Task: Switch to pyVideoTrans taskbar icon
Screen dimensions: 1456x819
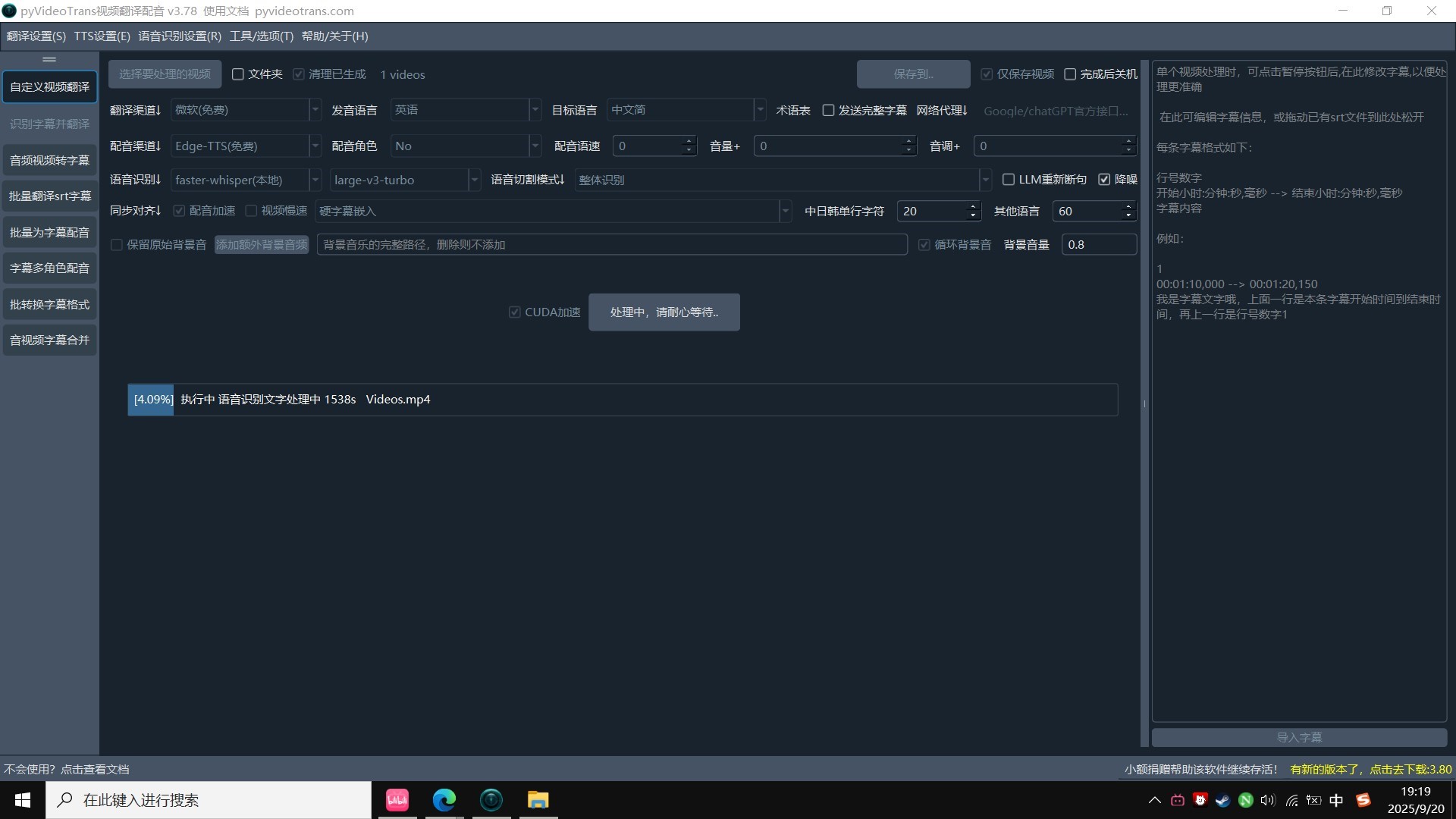Action: click(x=491, y=800)
